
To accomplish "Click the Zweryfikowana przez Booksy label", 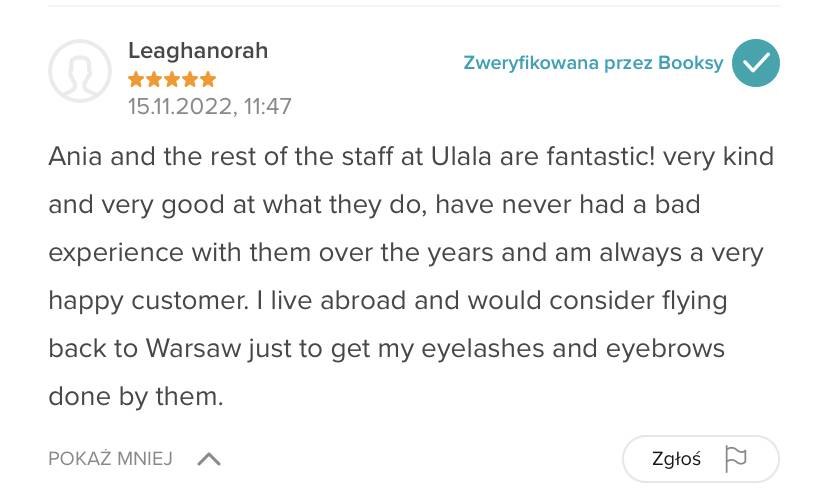I will click(593, 63).
